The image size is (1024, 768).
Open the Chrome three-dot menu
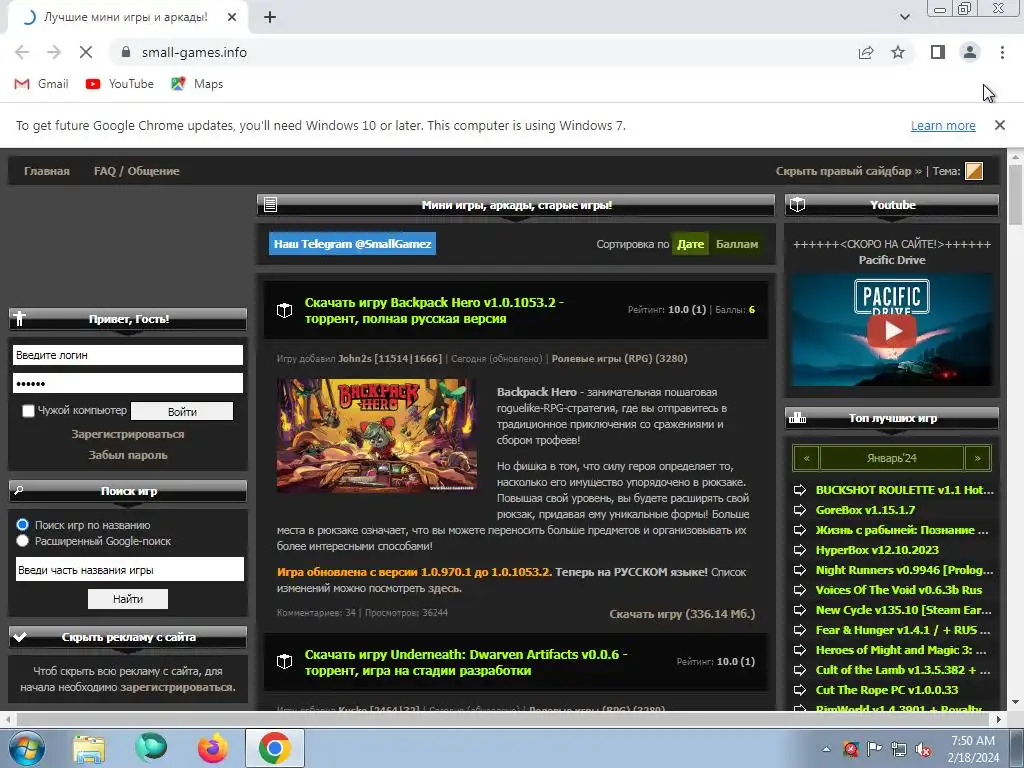pyautogui.click(x=1002, y=52)
